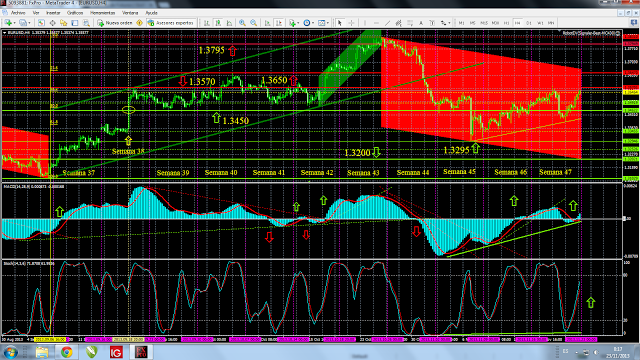Select the trendline drawing tool

[x=387, y=23]
